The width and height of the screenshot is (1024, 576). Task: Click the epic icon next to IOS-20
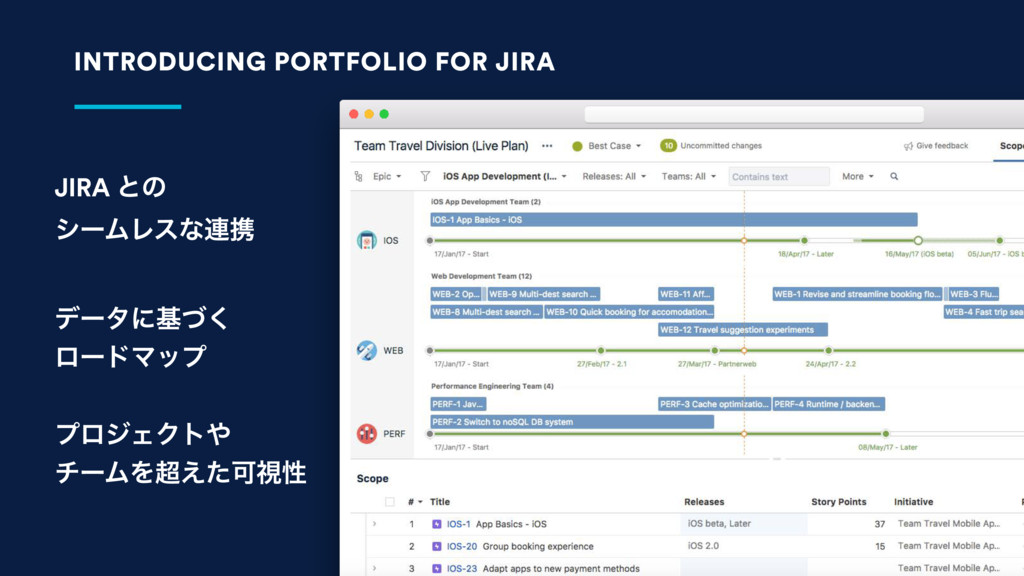(x=437, y=546)
